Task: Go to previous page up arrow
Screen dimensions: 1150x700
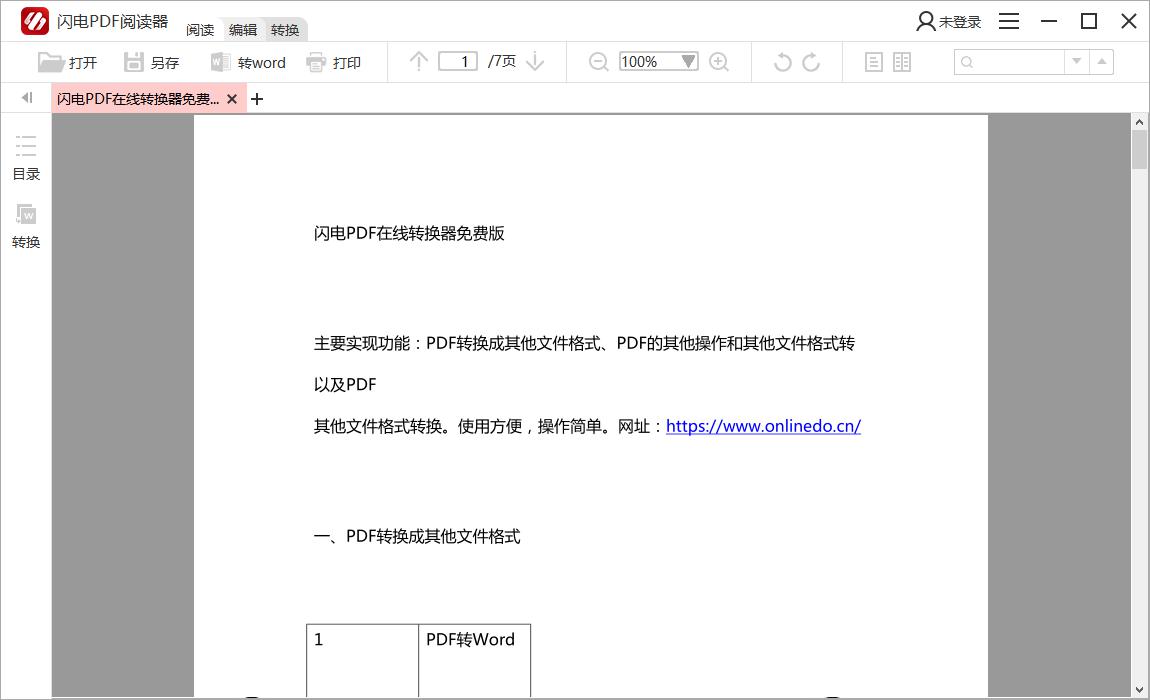Action: click(418, 62)
